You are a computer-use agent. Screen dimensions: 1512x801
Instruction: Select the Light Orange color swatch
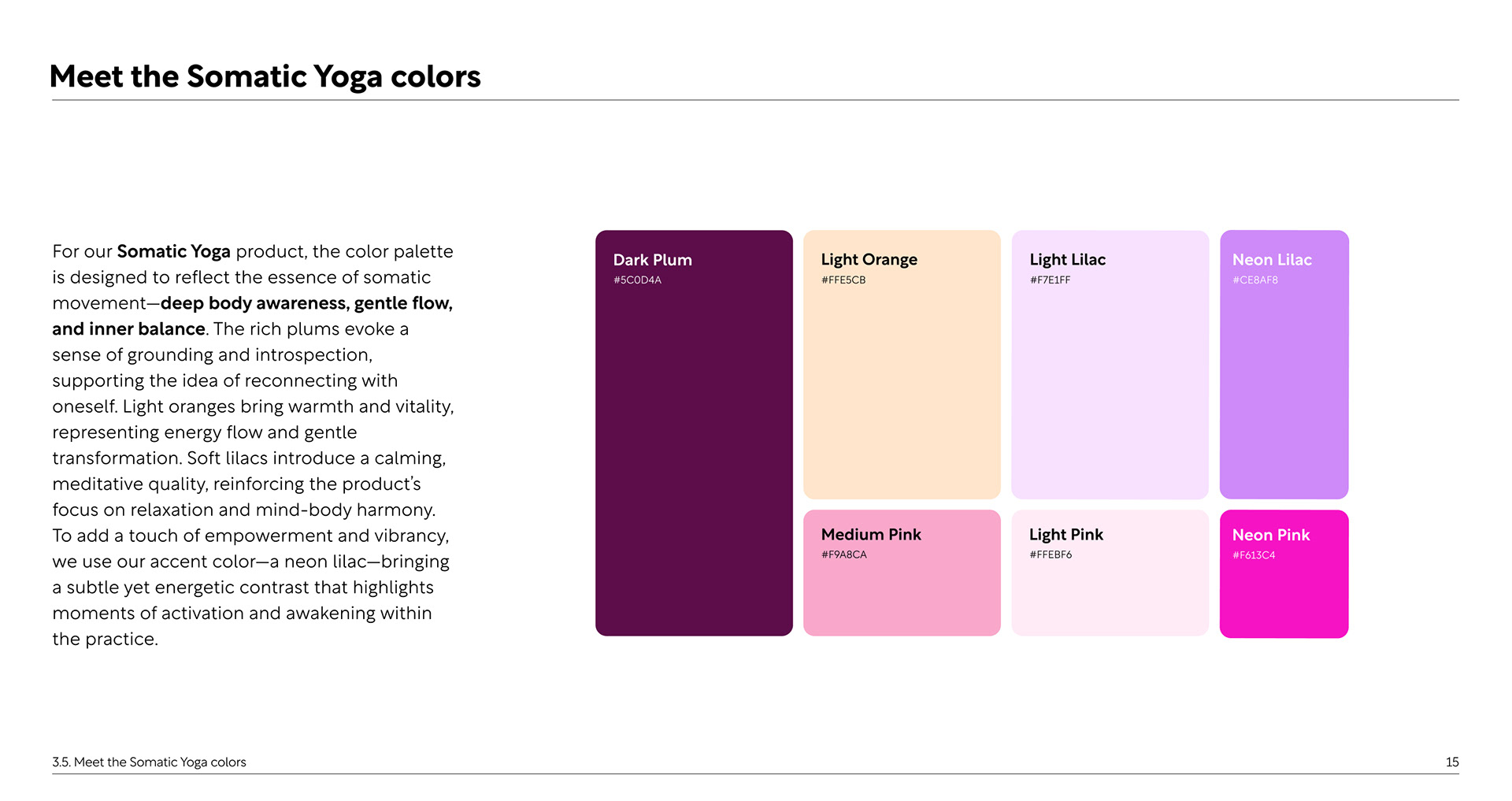pos(902,365)
